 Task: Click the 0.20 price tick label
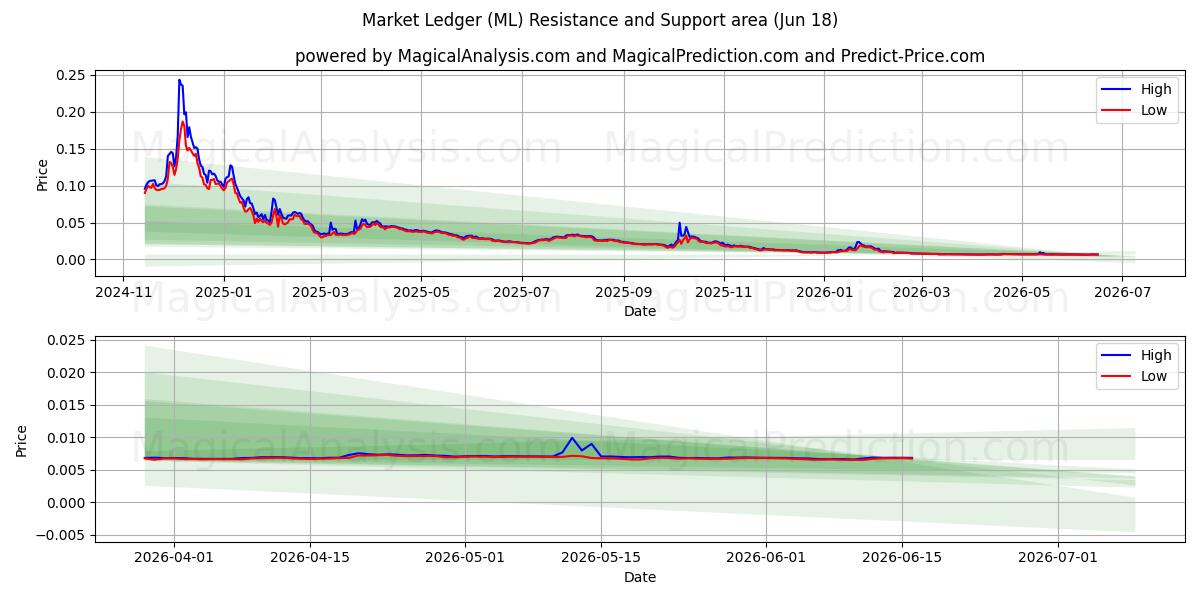click(70, 112)
